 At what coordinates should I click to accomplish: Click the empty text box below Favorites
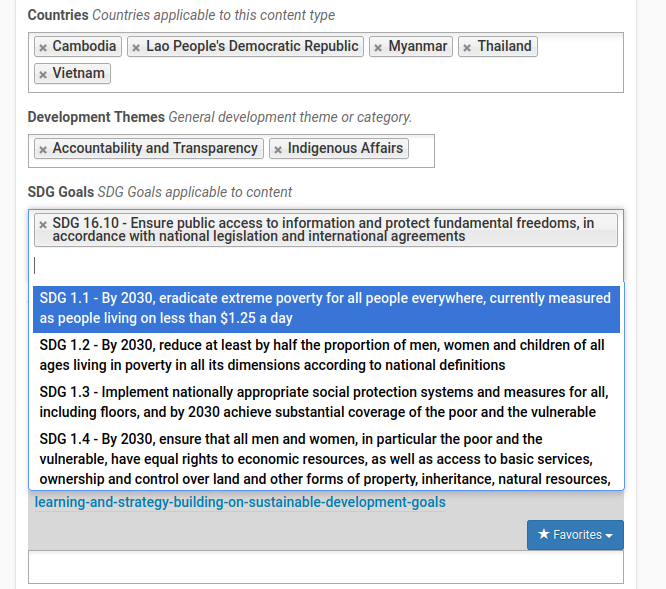pos(326,567)
